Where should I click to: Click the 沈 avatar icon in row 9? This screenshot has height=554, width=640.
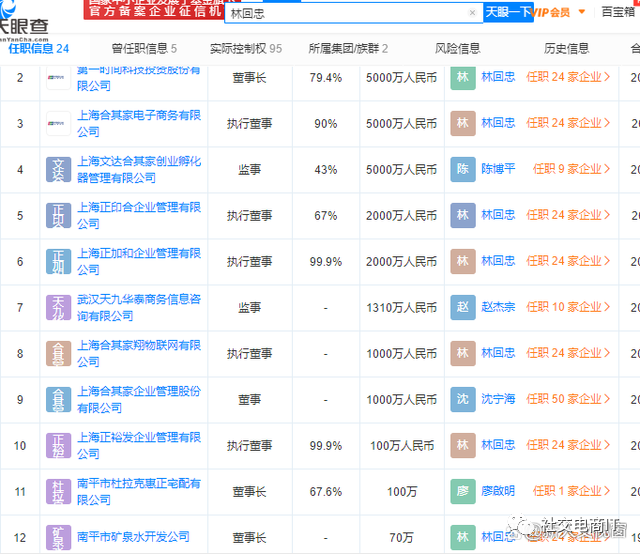(x=463, y=399)
